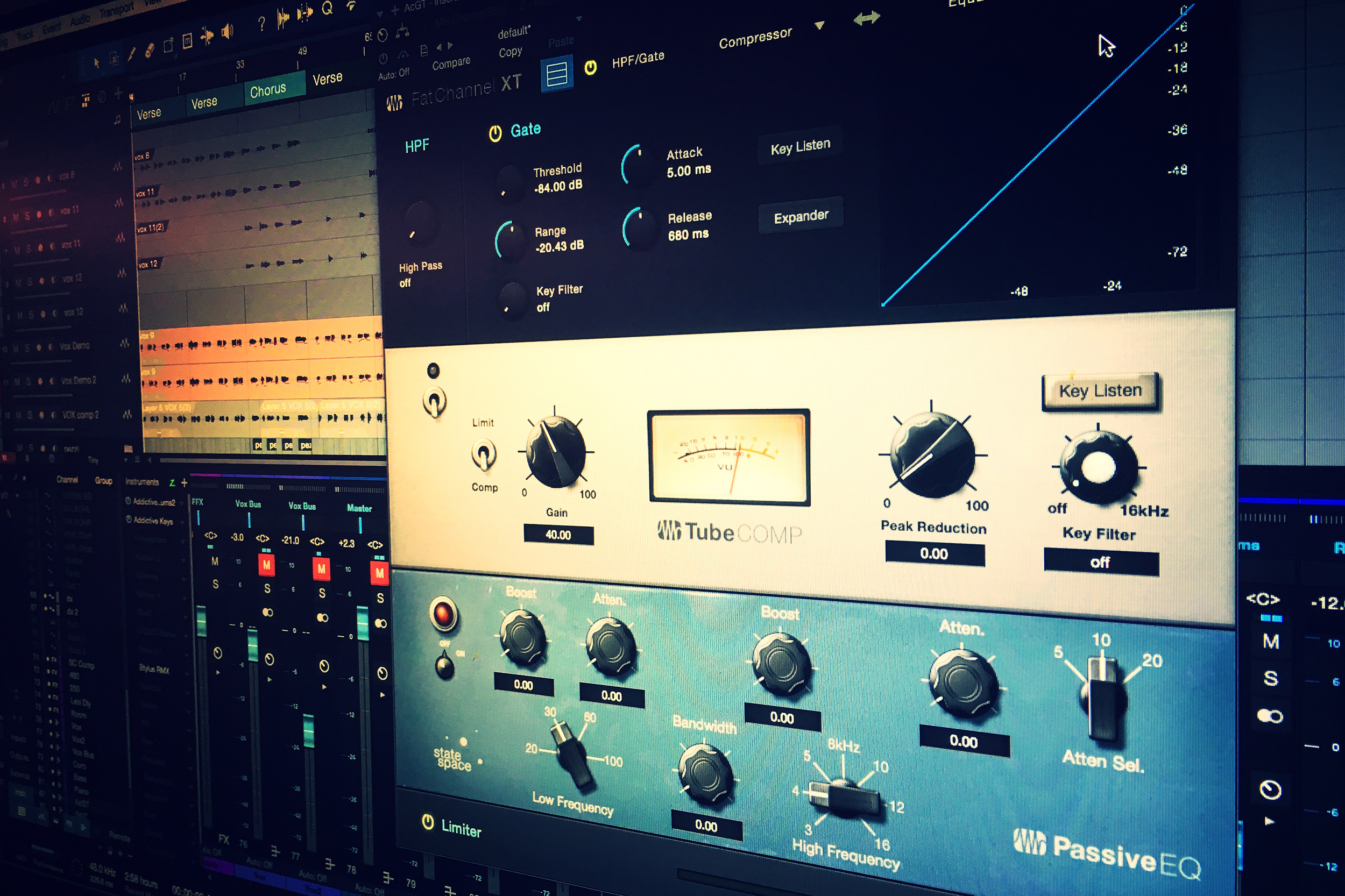Click the question mark help icon
The height and width of the screenshot is (896, 1345).
[x=261, y=24]
